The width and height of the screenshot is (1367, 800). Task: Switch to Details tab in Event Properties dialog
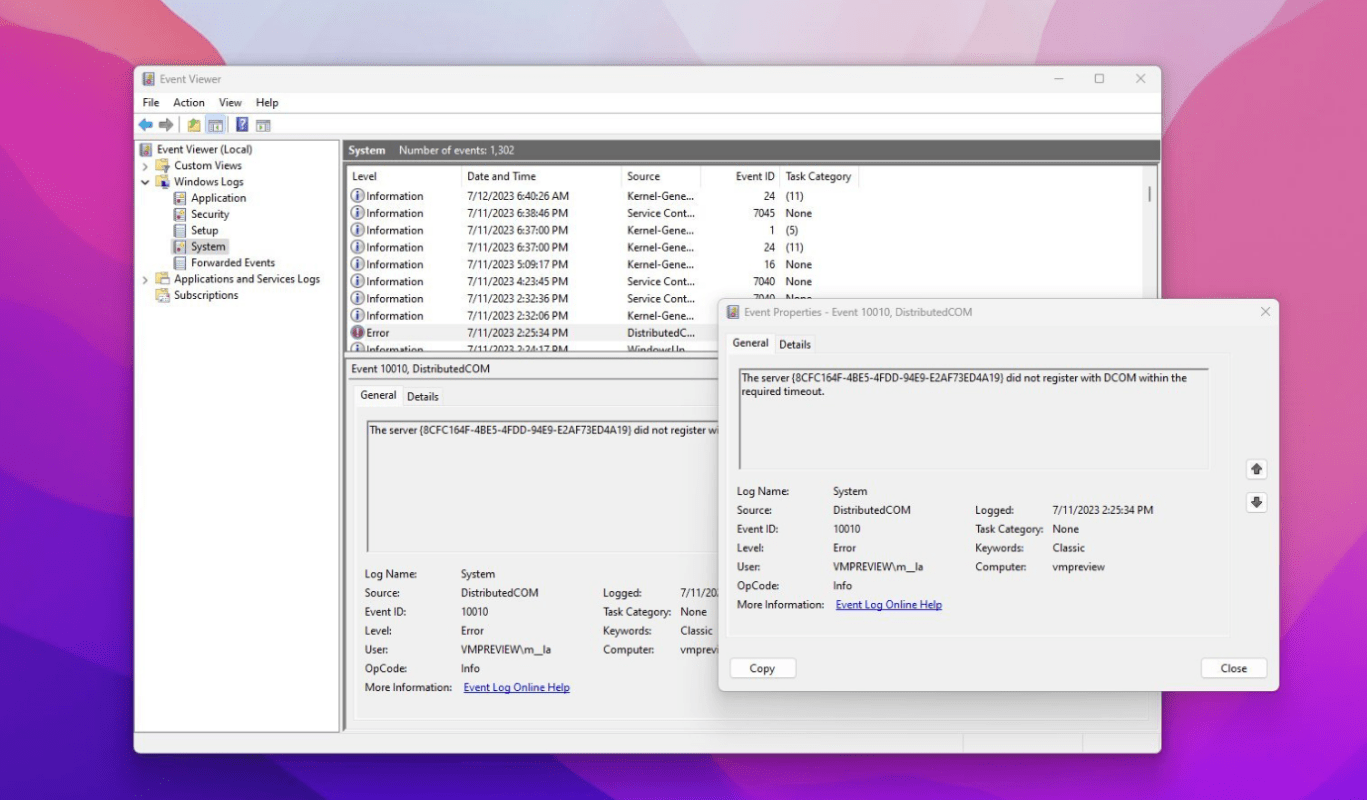click(795, 344)
